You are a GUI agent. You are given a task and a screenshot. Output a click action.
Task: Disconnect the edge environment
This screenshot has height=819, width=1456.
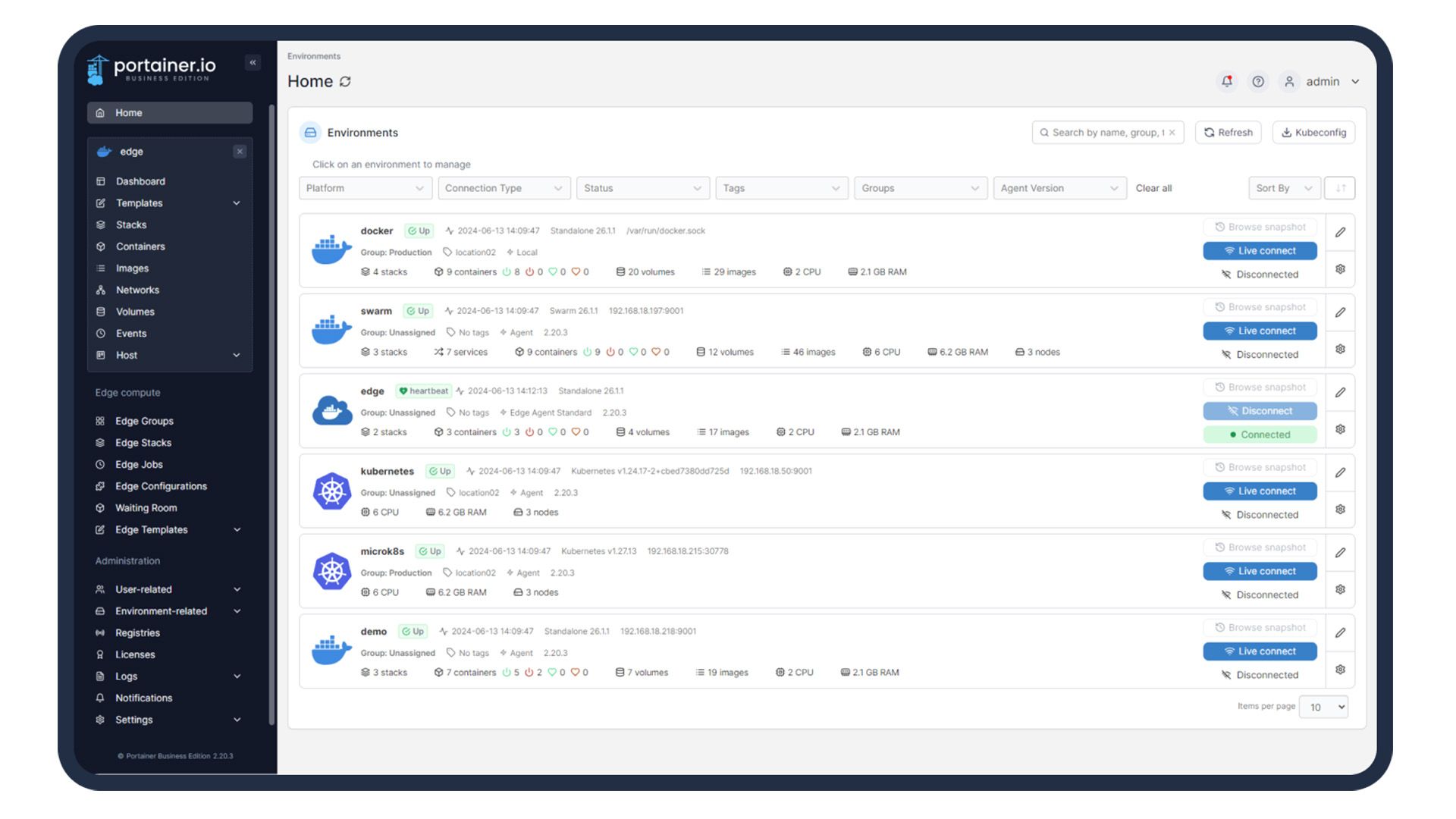pyautogui.click(x=1260, y=411)
